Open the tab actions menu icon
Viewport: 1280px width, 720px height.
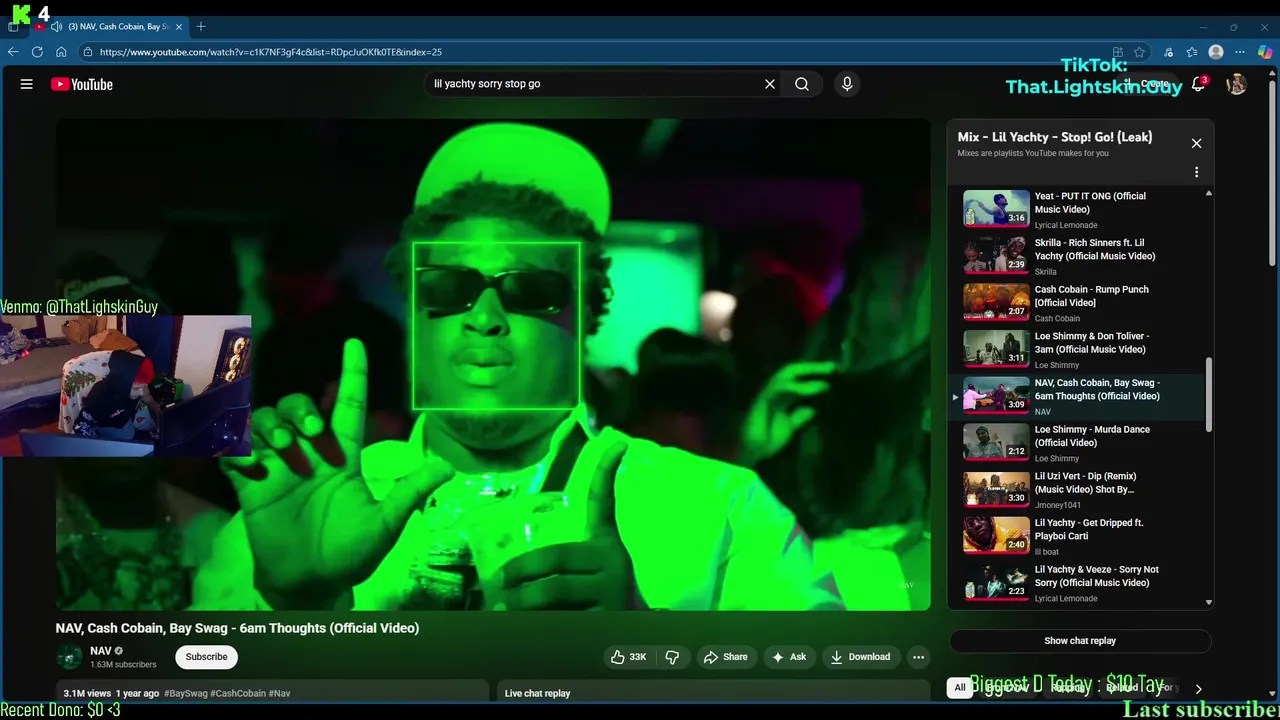pos(13,26)
